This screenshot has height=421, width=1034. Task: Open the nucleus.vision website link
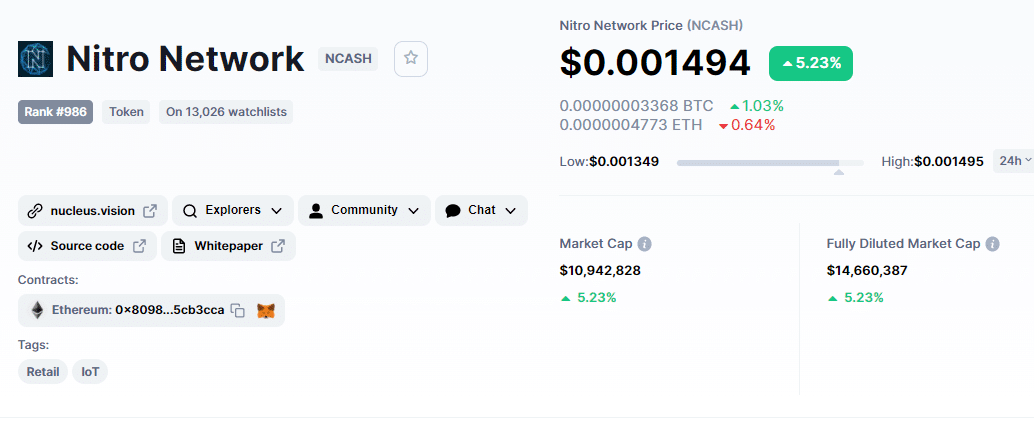(93, 210)
